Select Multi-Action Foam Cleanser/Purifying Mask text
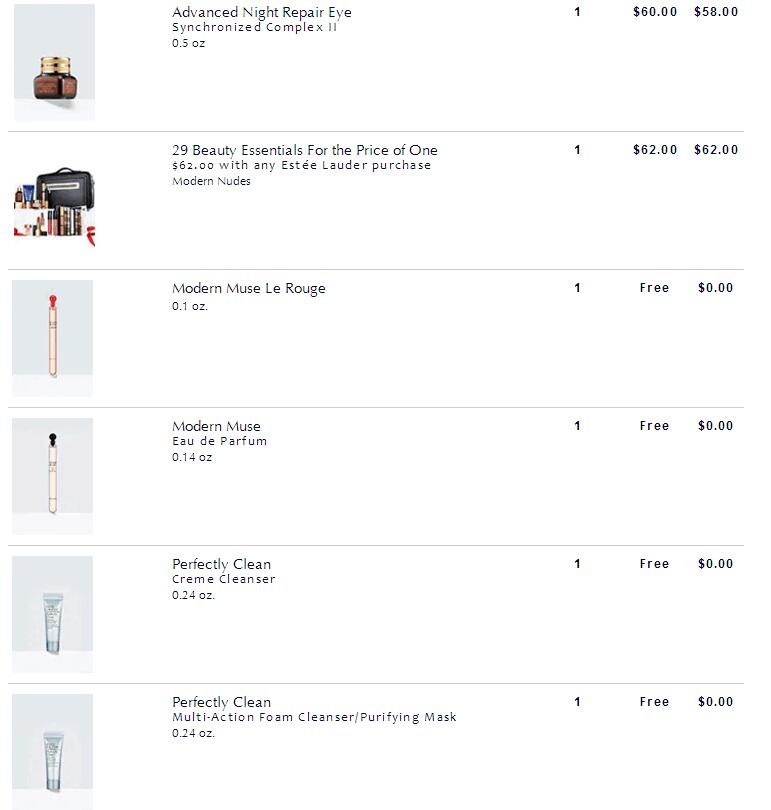The width and height of the screenshot is (771, 810). (314, 717)
